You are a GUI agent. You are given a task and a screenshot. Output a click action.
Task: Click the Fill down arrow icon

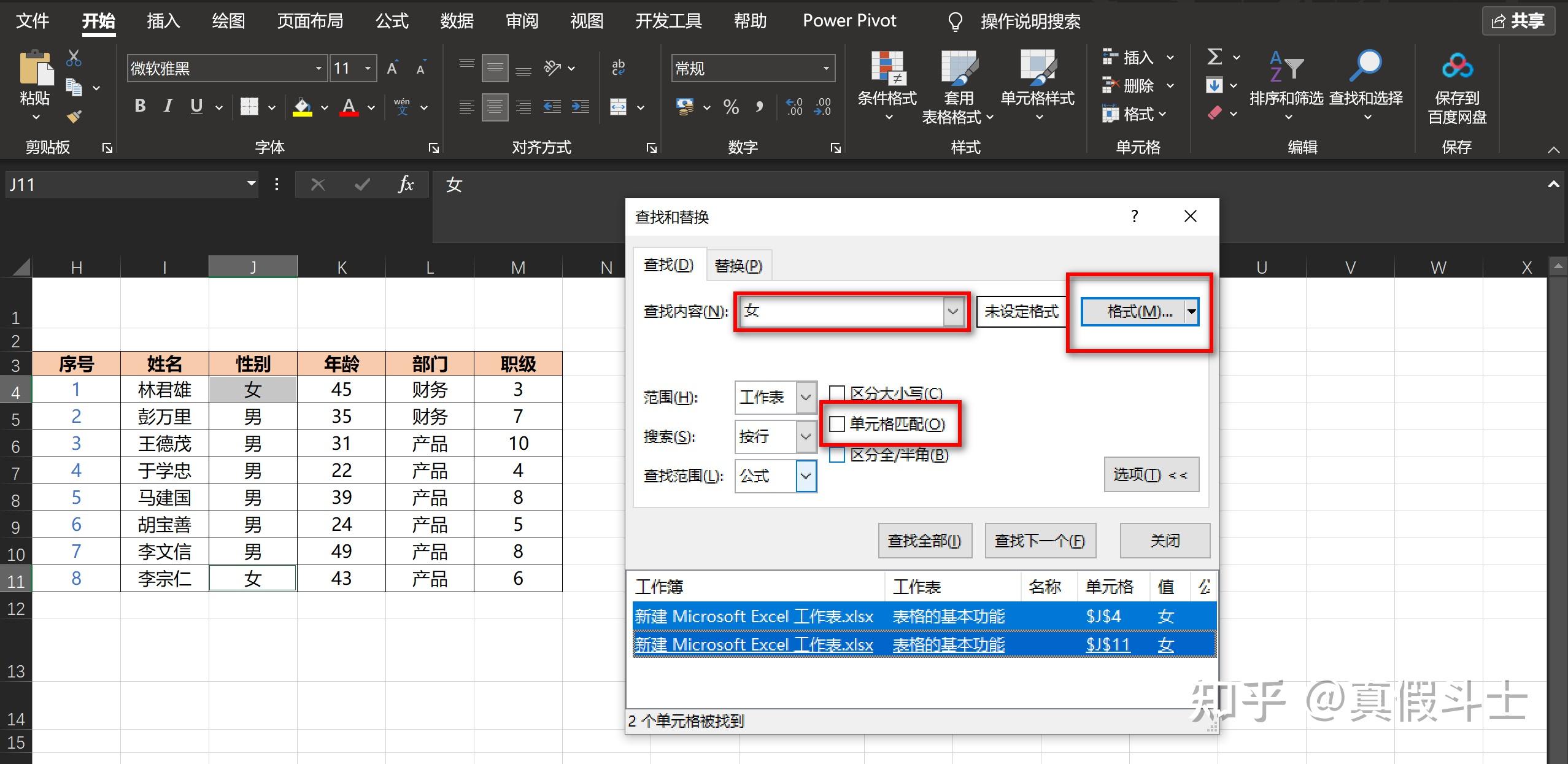pyautogui.click(x=1214, y=85)
